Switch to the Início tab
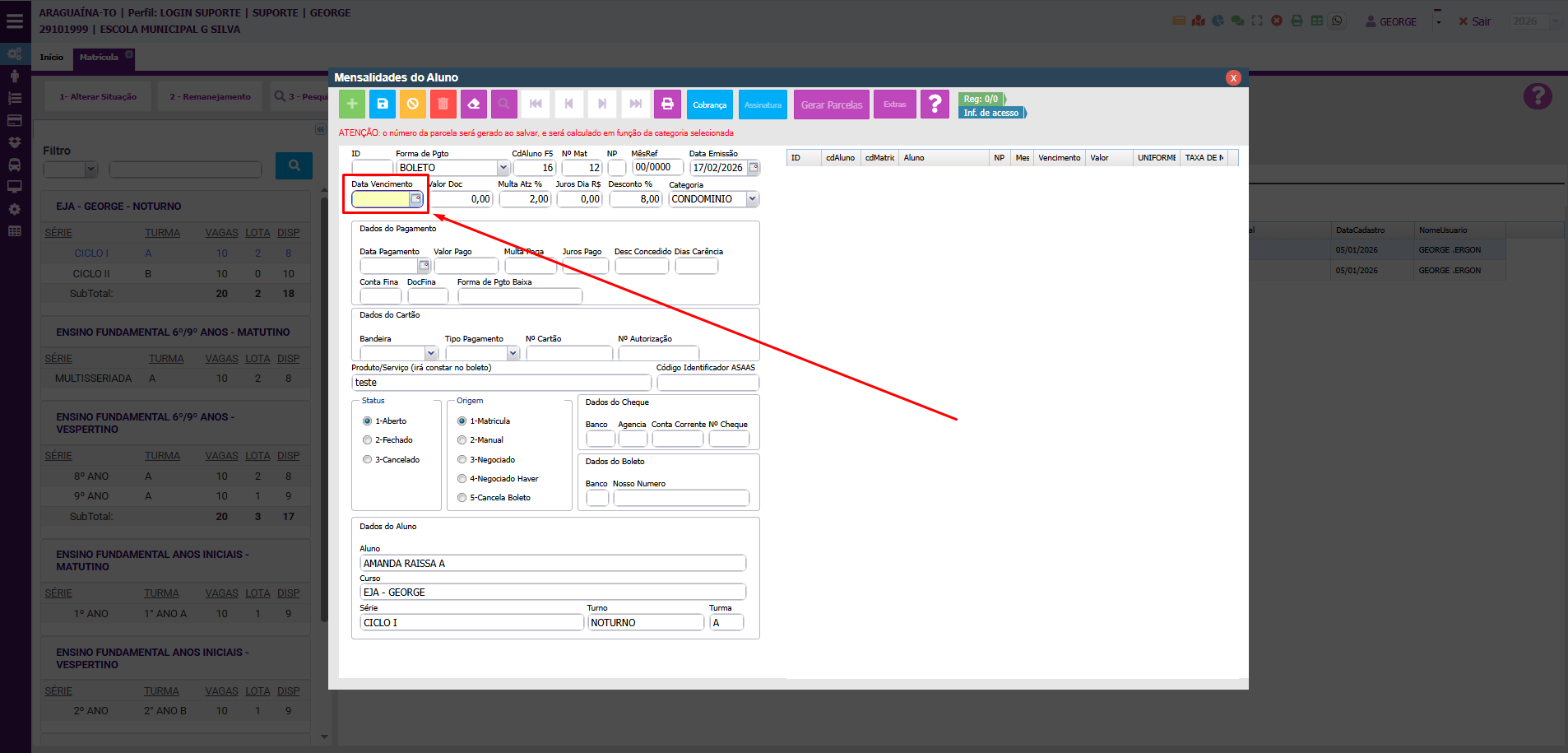The width and height of the screenshot is (1568, 753). pyautogui.click(x=52, y=58)
